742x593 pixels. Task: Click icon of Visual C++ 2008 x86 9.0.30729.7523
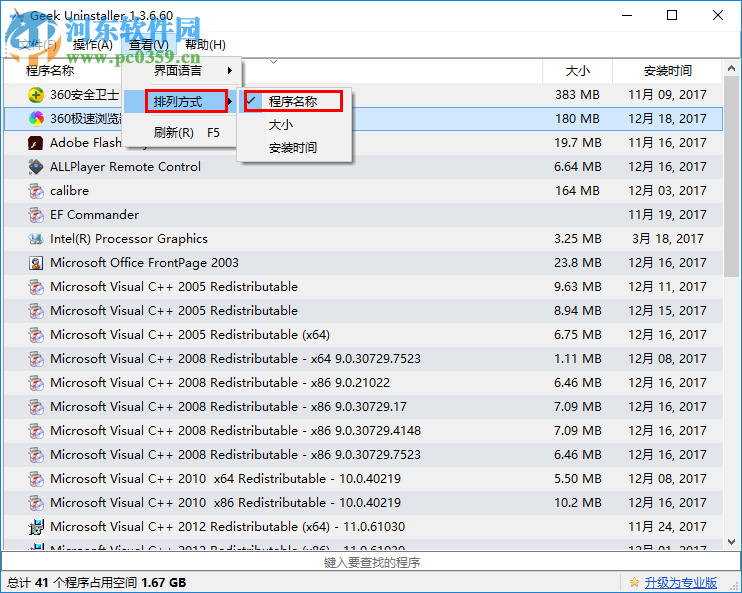pyautogui.click(x=36, y=455)
